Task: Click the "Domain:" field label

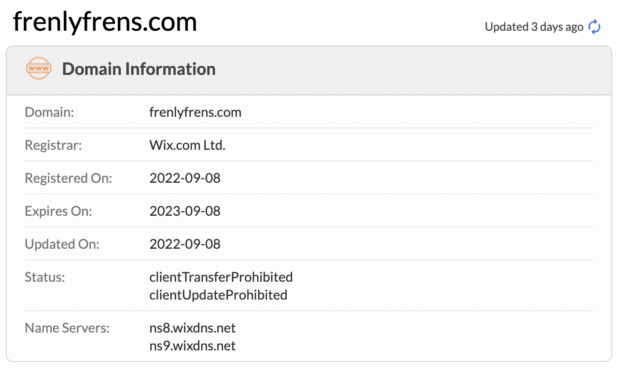Action: (49, 112)
